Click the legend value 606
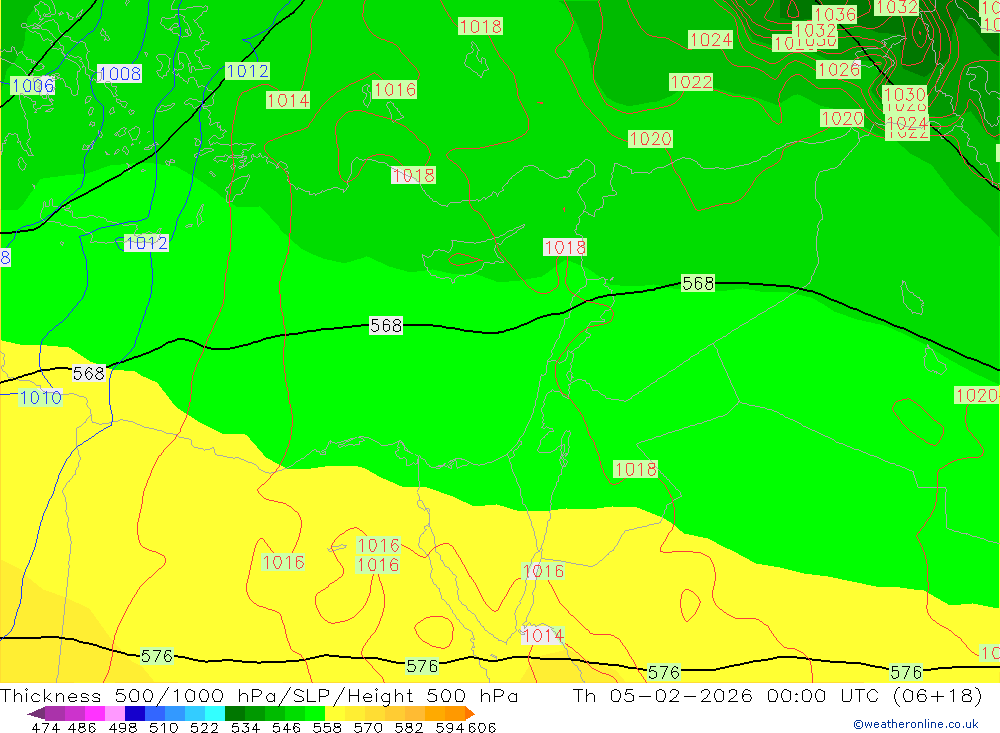The image size is (1000, 733). point(482,727)
